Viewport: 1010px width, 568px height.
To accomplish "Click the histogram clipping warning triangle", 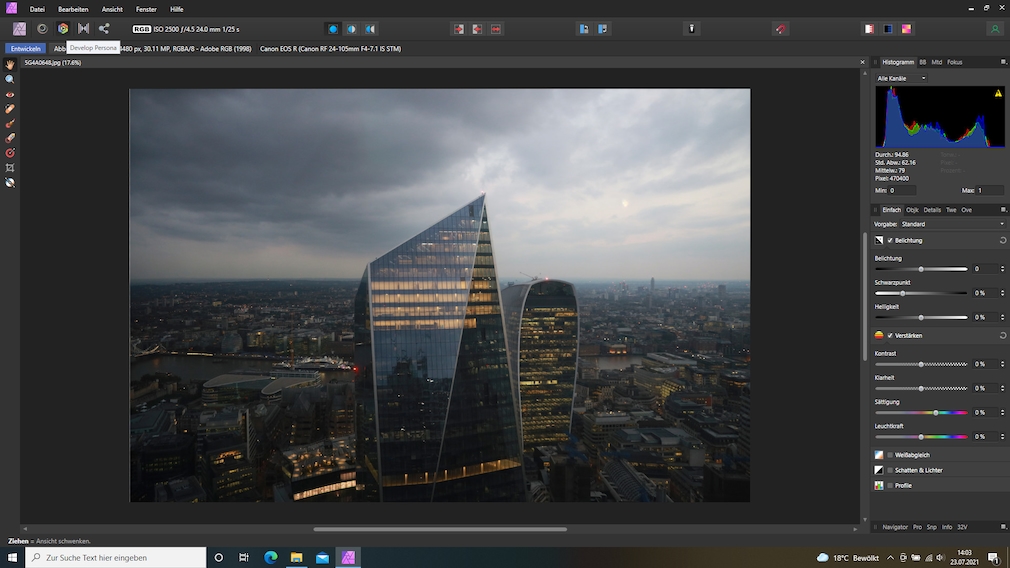I will pyautogui.click(x=998, y=93).
